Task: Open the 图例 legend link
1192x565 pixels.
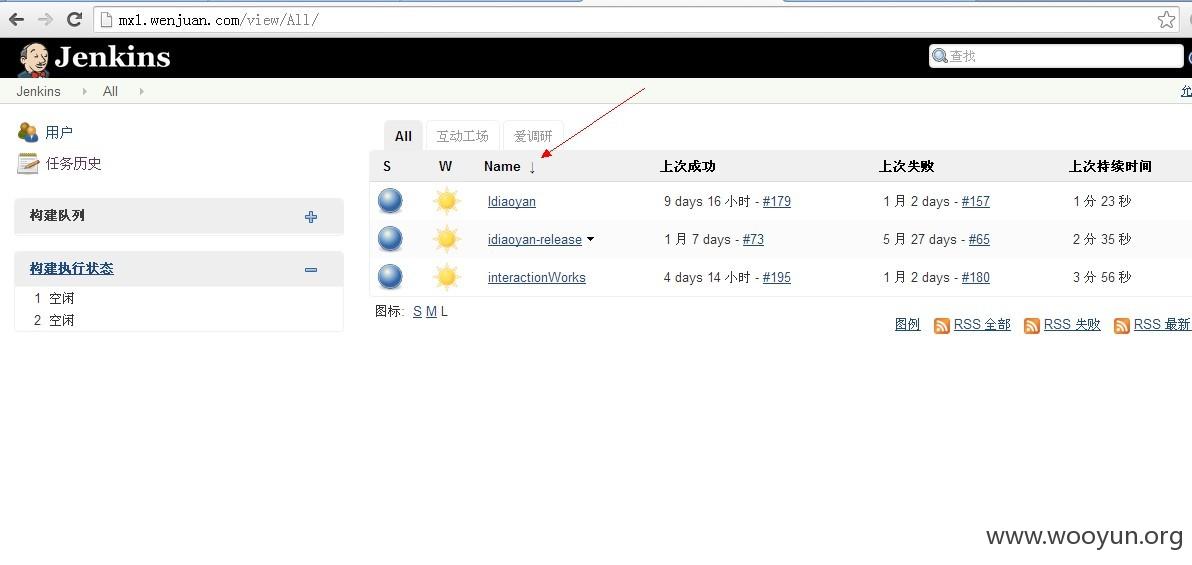Action: [x=908, y=325]
